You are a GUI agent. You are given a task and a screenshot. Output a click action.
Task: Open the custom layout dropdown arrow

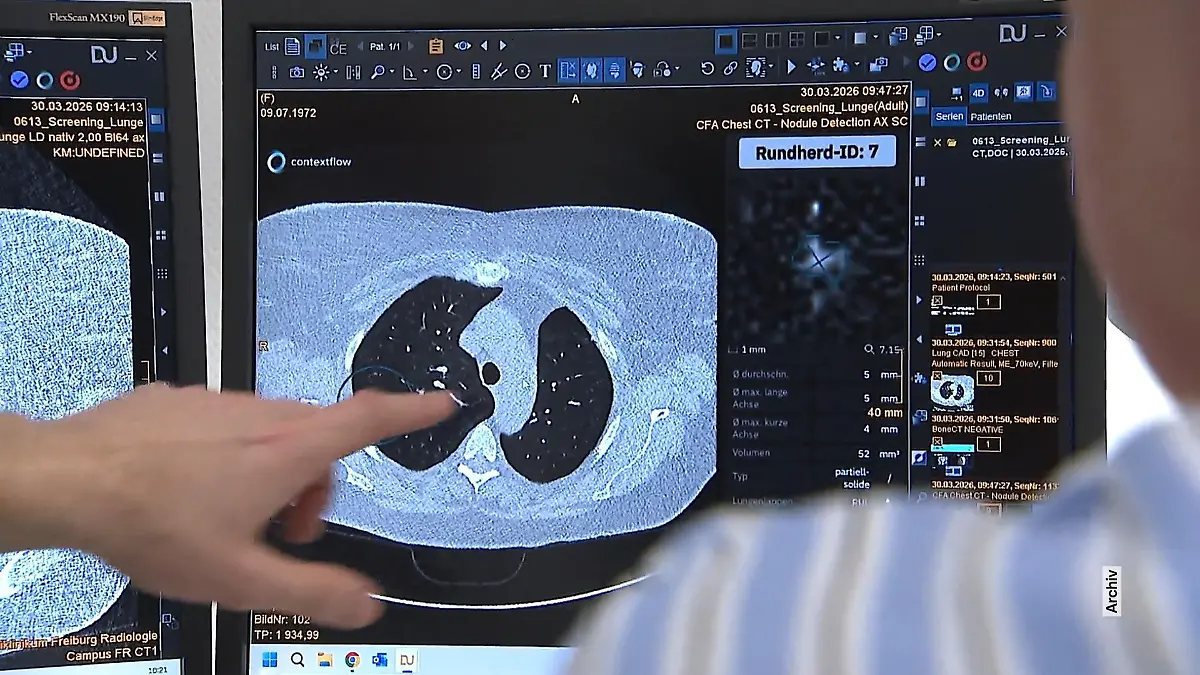click(837, 37)
